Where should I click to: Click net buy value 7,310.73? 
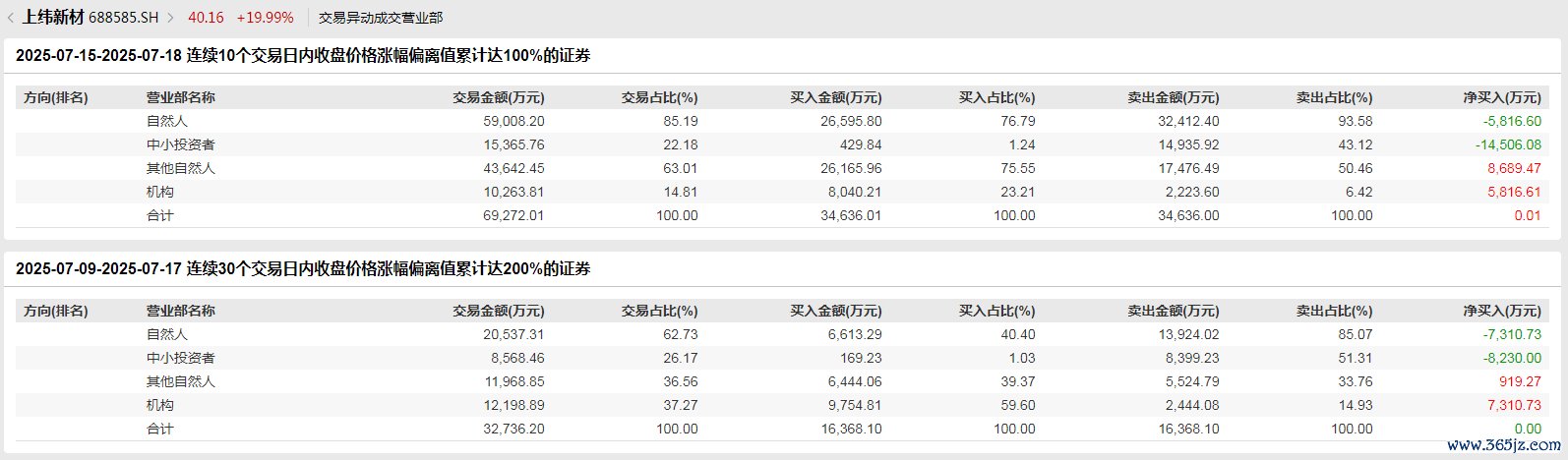point(1513,405)
